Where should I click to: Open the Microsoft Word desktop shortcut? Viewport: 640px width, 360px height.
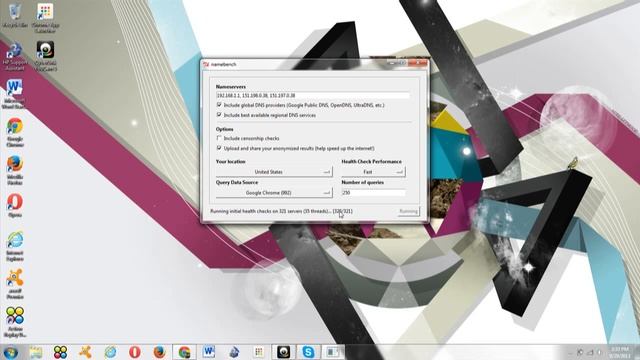tap(14, 94)
